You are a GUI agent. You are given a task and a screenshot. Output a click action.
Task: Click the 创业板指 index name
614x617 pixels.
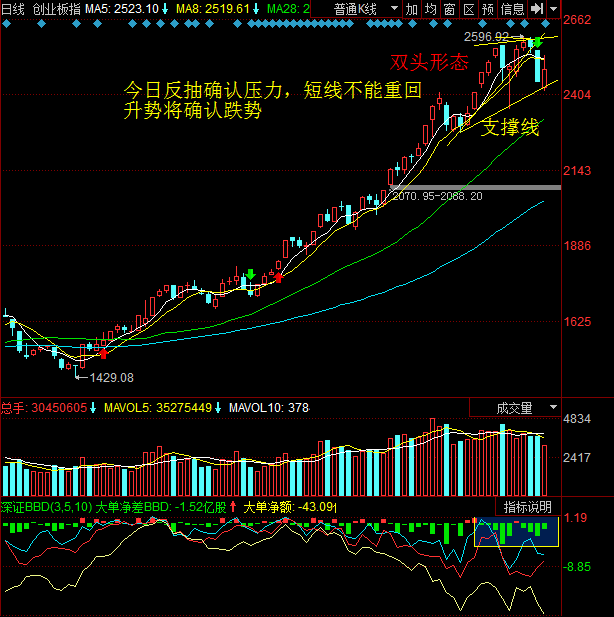click(56, 9)
